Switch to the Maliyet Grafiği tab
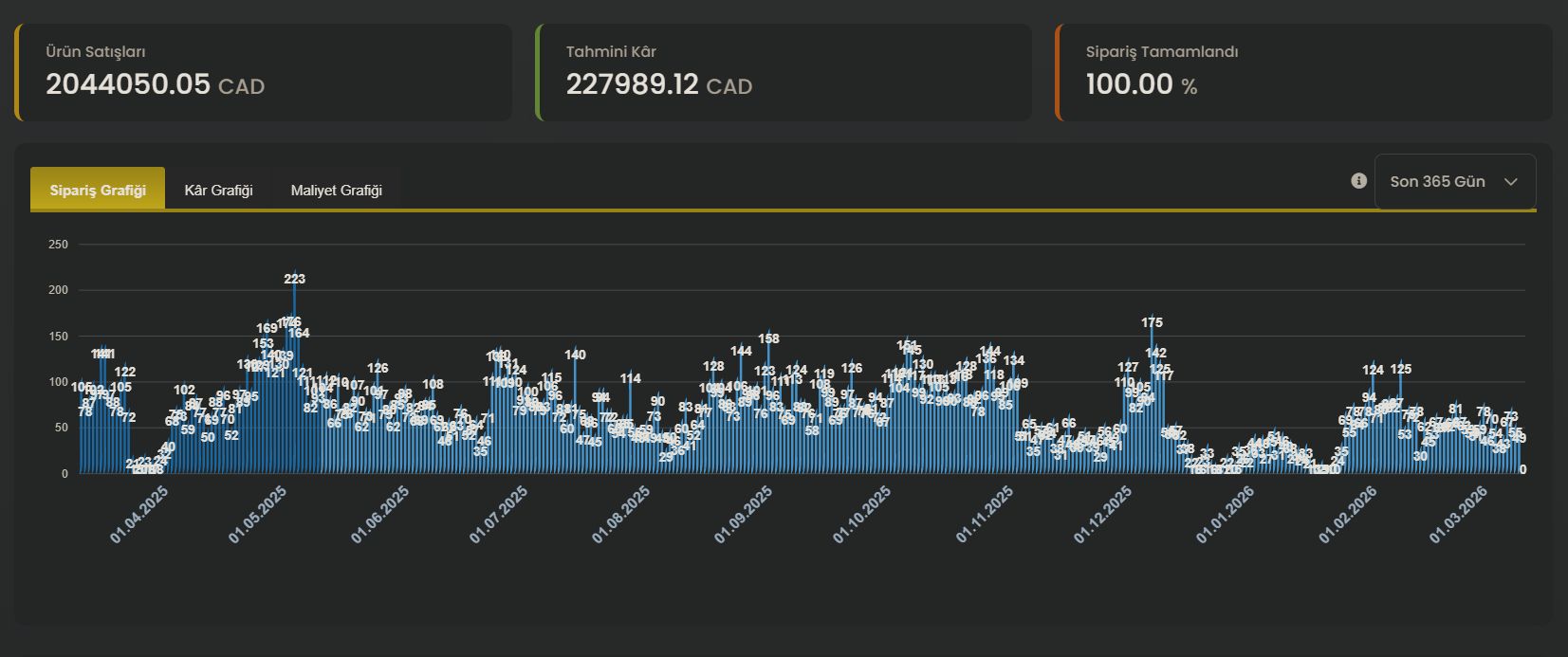This screenshot has height=657, width=1568. (336, 190)
